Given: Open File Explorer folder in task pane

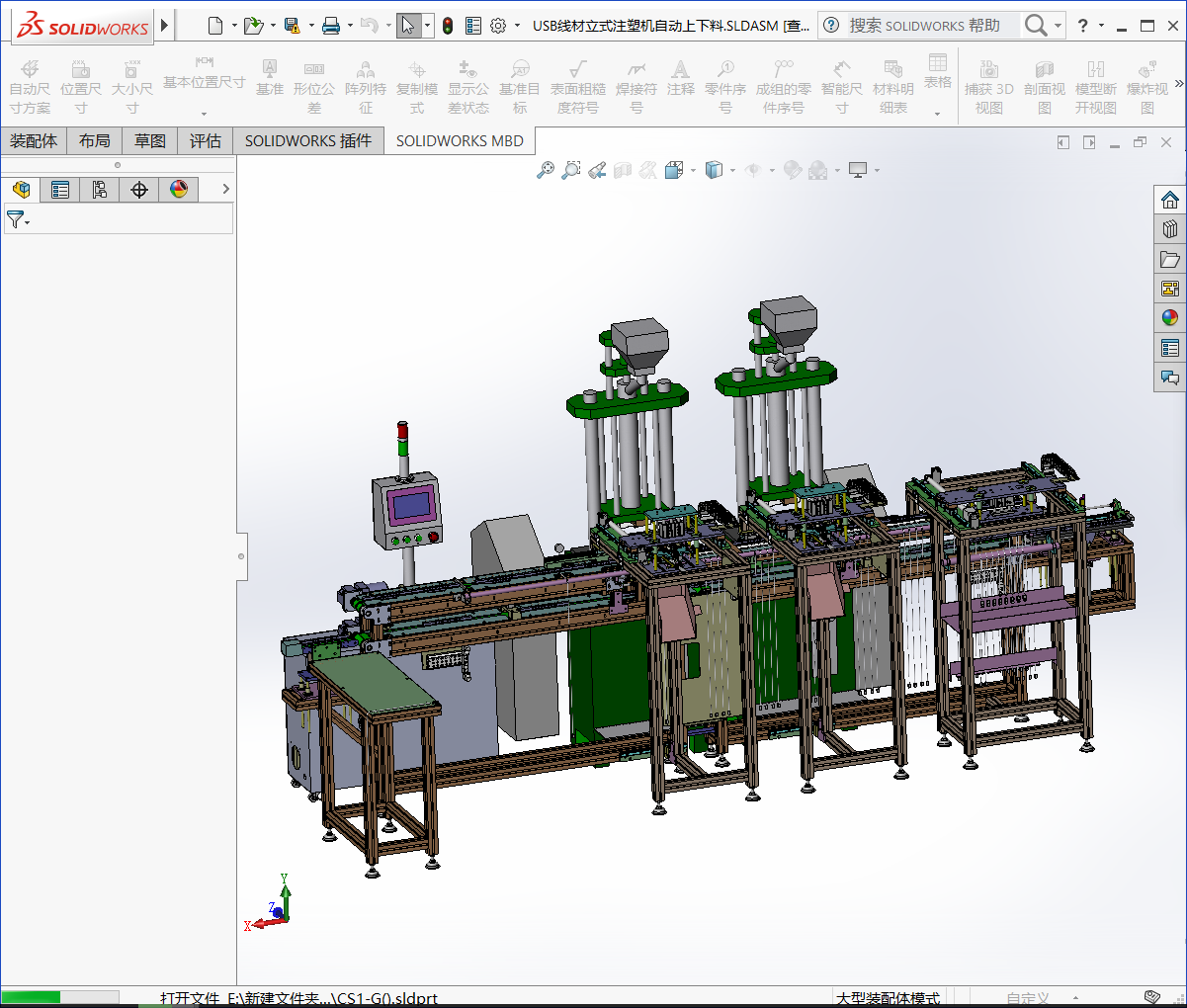Looking at the screenshot, I should 1170,259.
